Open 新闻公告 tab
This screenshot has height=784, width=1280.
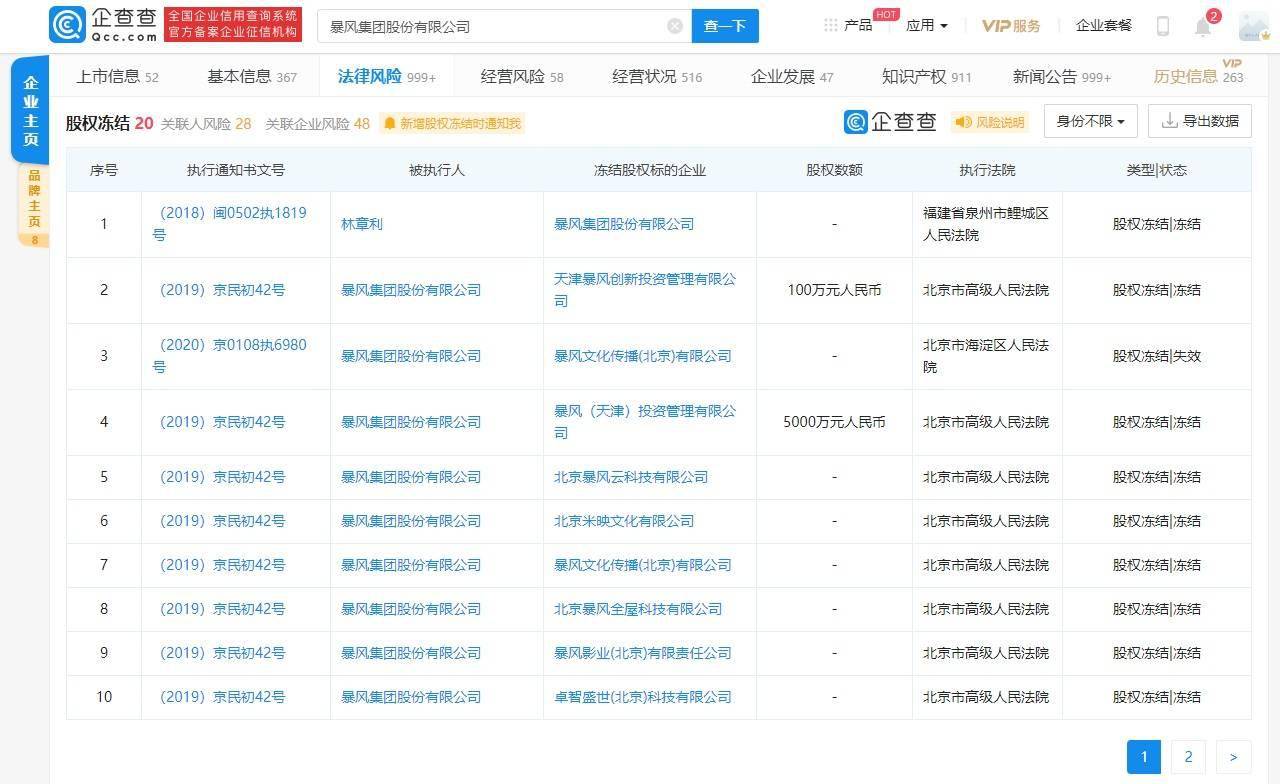tap(1062, 76)
